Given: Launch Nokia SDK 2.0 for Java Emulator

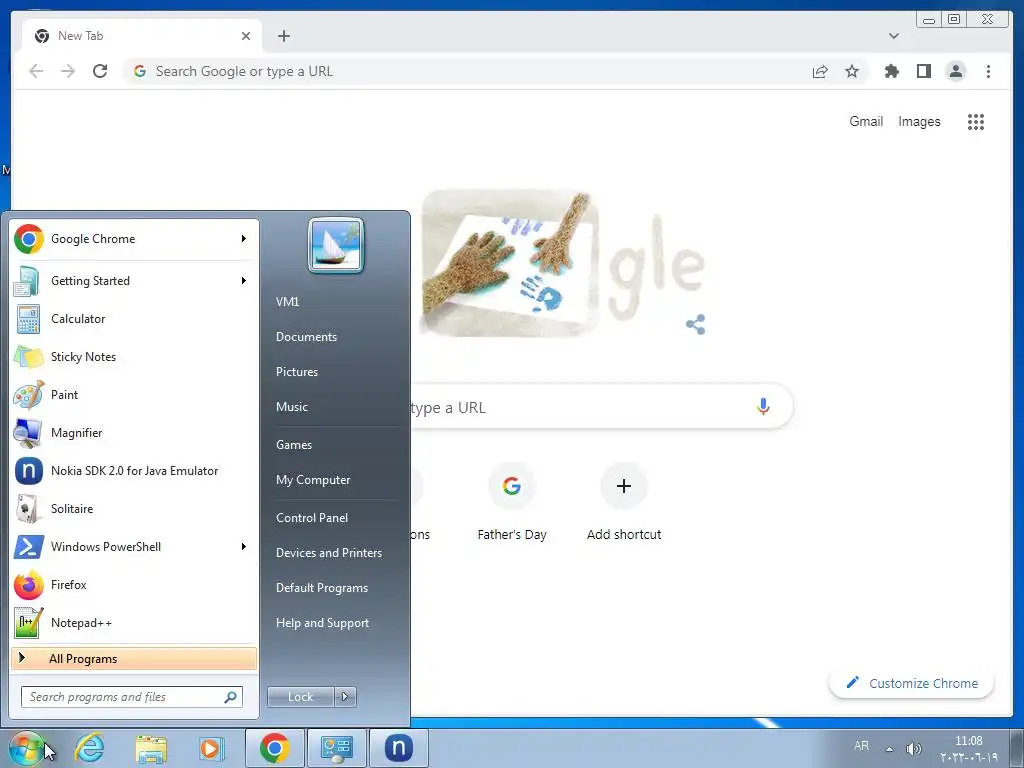Looking at the screenshot, I should click(x=134, y=471).
